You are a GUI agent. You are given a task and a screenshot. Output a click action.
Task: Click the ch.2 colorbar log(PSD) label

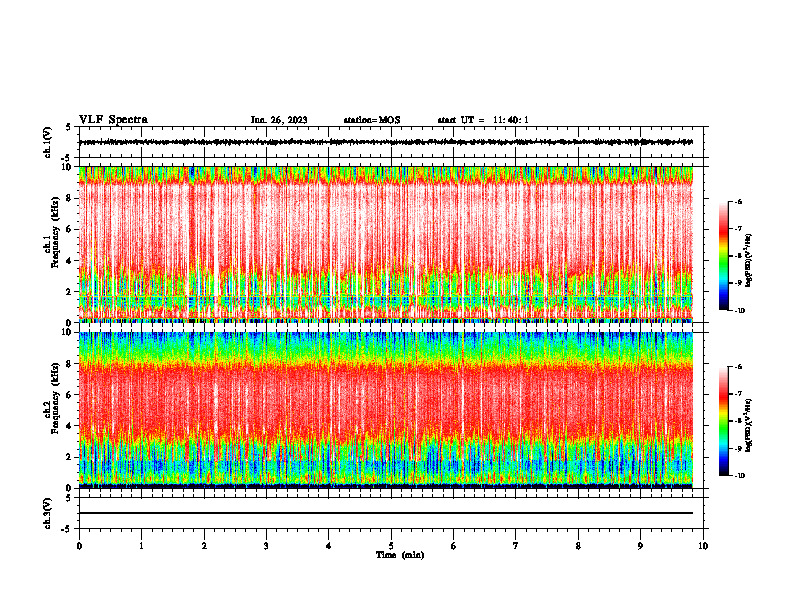point(749,425)
